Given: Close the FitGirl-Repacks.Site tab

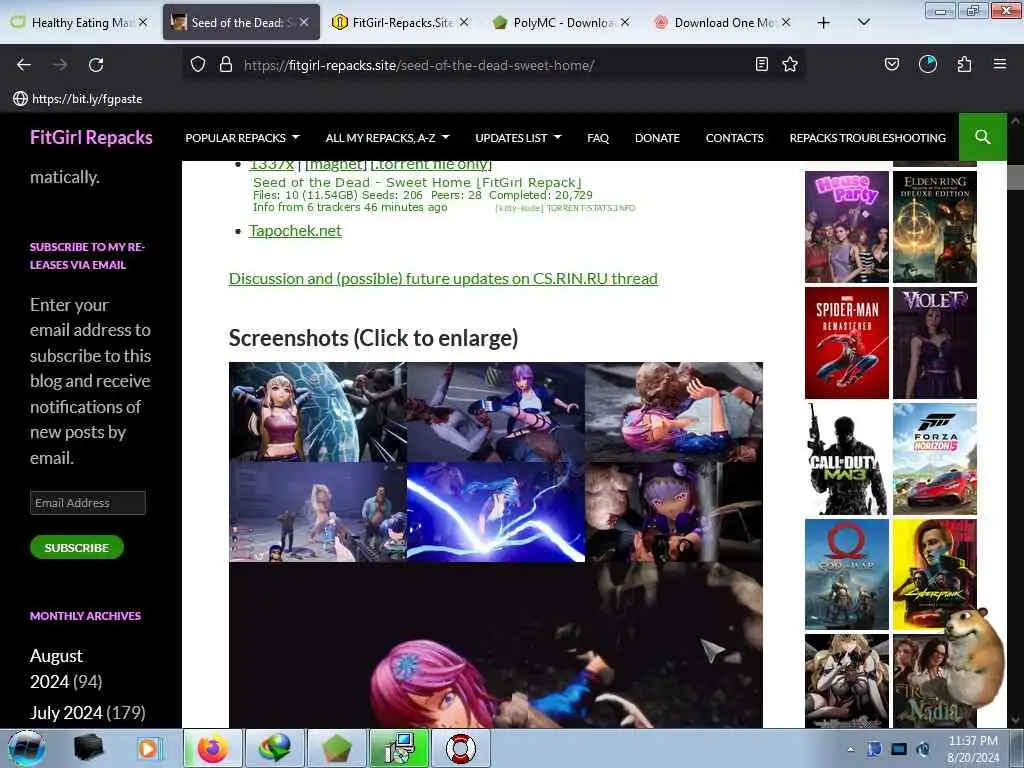Looking at the screenshot, I should [x=464, y=22].
